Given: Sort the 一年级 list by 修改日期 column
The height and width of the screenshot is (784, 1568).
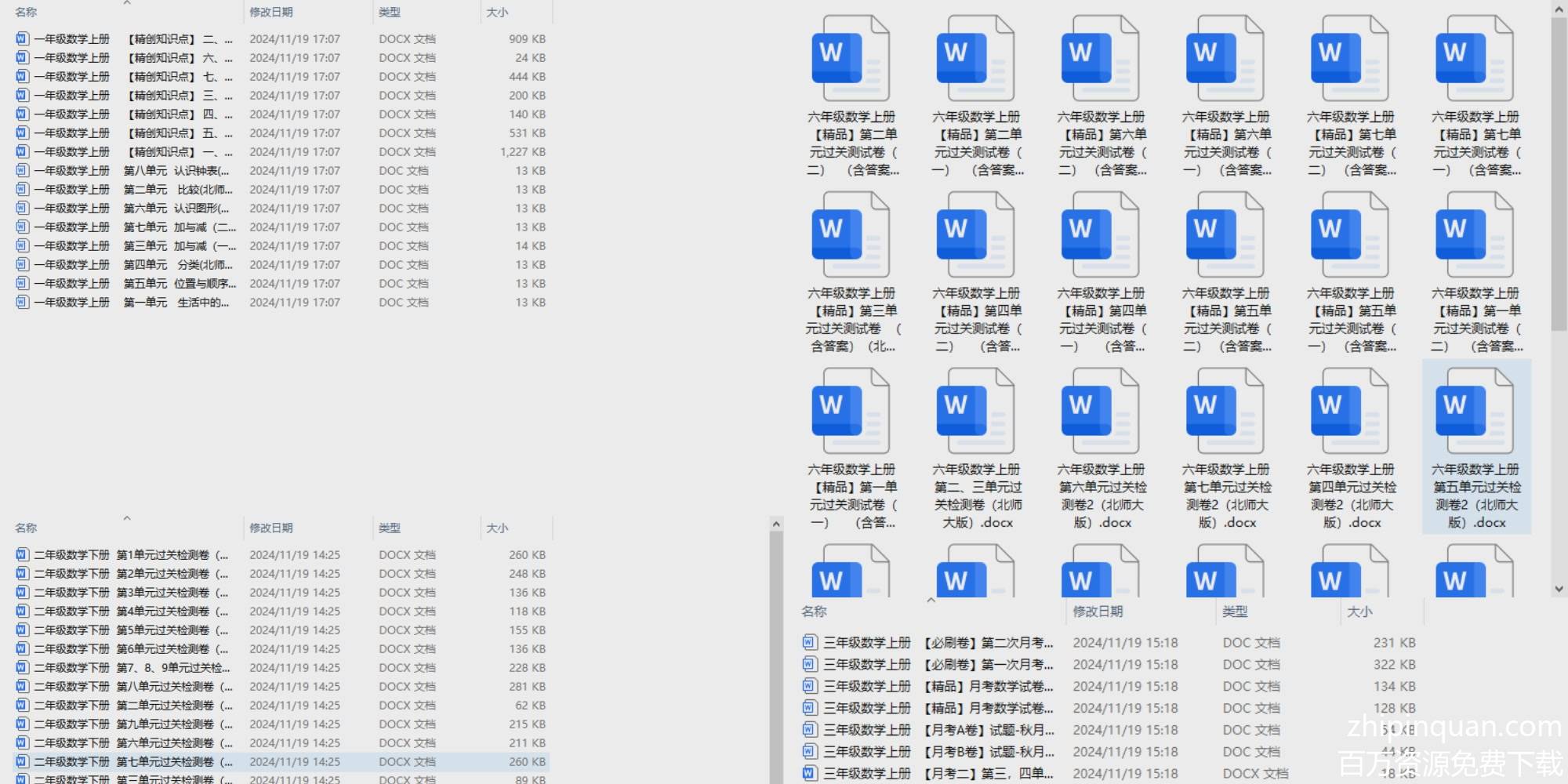Looking at the screenshot, I should point(271,13).
